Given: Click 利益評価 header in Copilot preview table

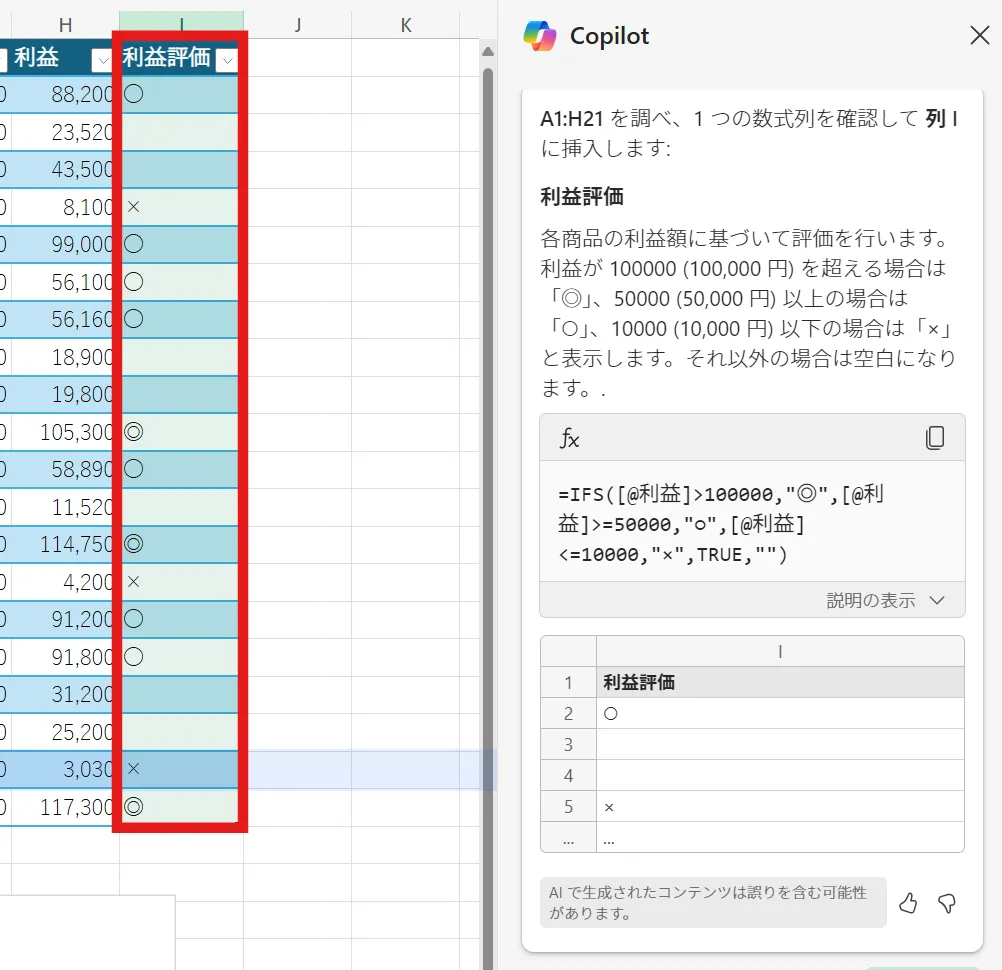Looking at the screenshot, I should tap(639, 682).
